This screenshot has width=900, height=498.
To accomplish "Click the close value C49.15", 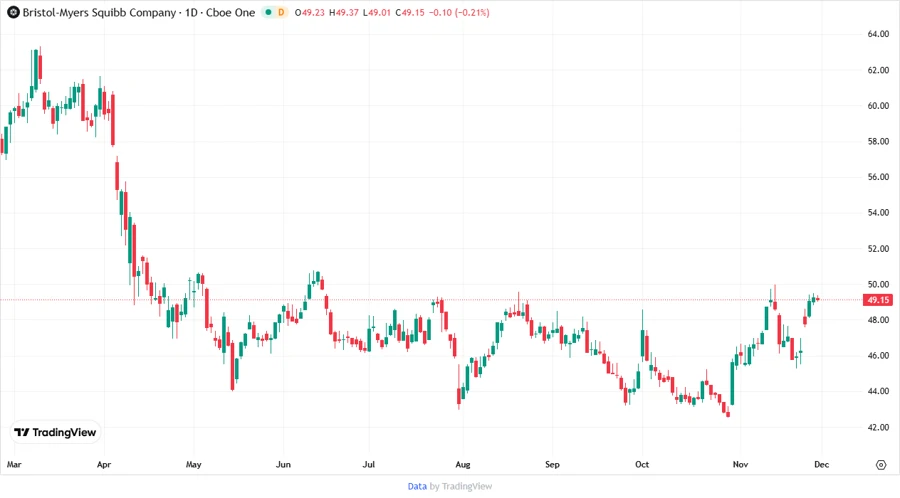I will [410, 12].
